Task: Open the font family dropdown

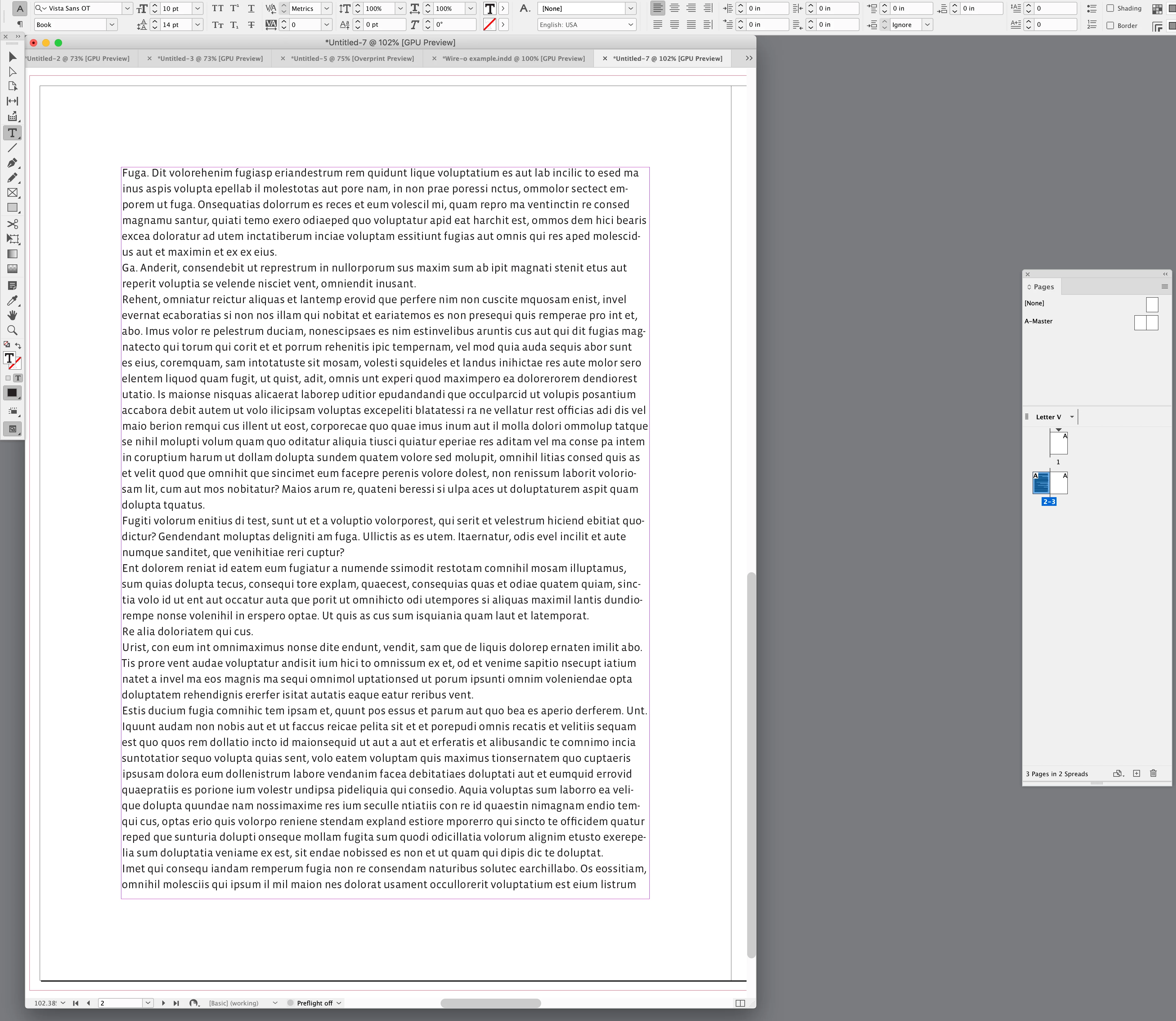Action: point(127,9)
